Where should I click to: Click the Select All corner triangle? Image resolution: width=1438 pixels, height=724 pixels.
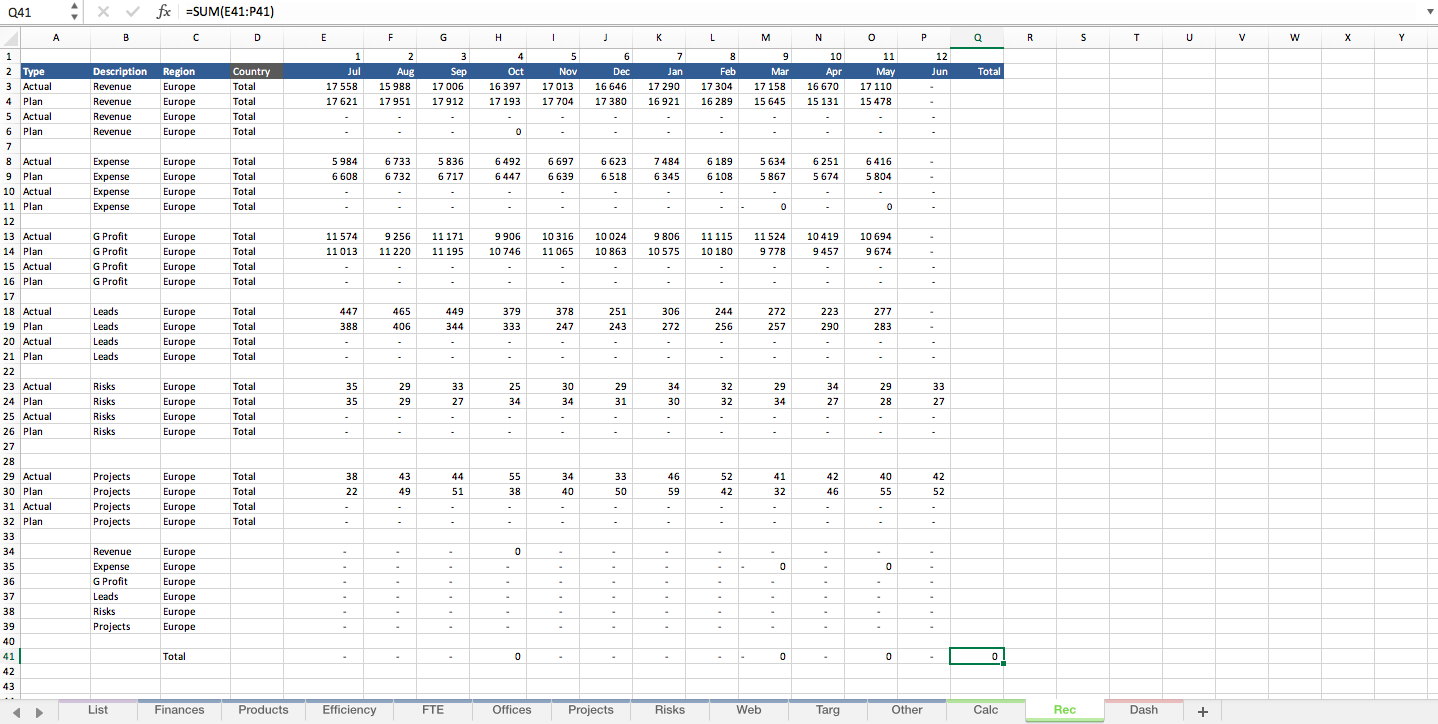tap(10, 38)
